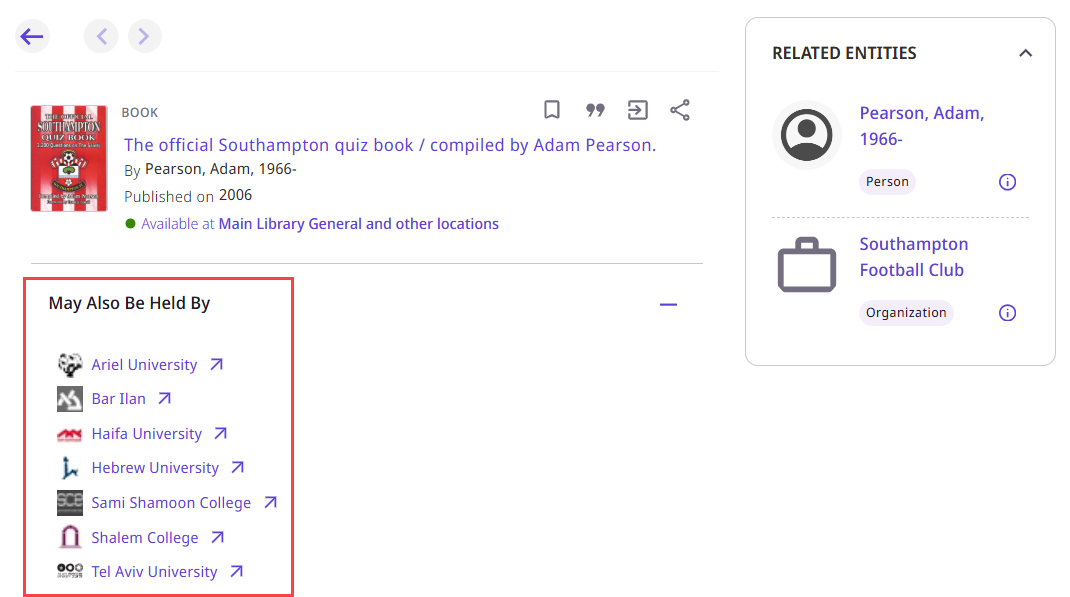Open Bar Ilan holdings link
This screenshot has width=1070, height=597.
pos(118,399)
